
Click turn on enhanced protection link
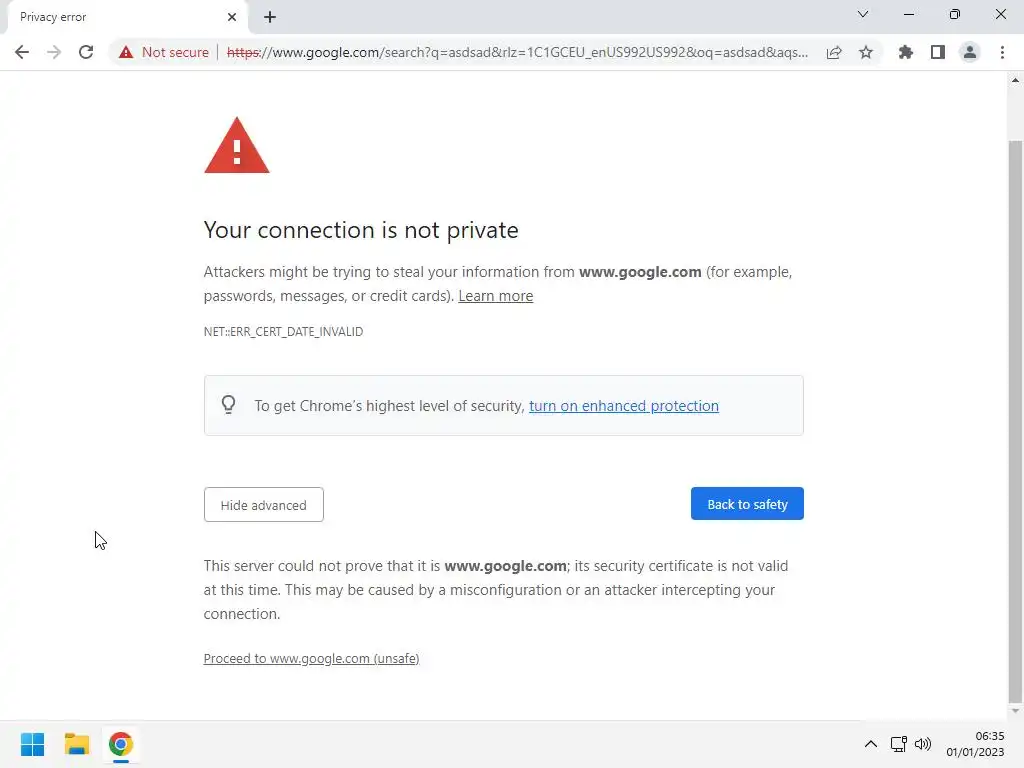tap(623, 406)
